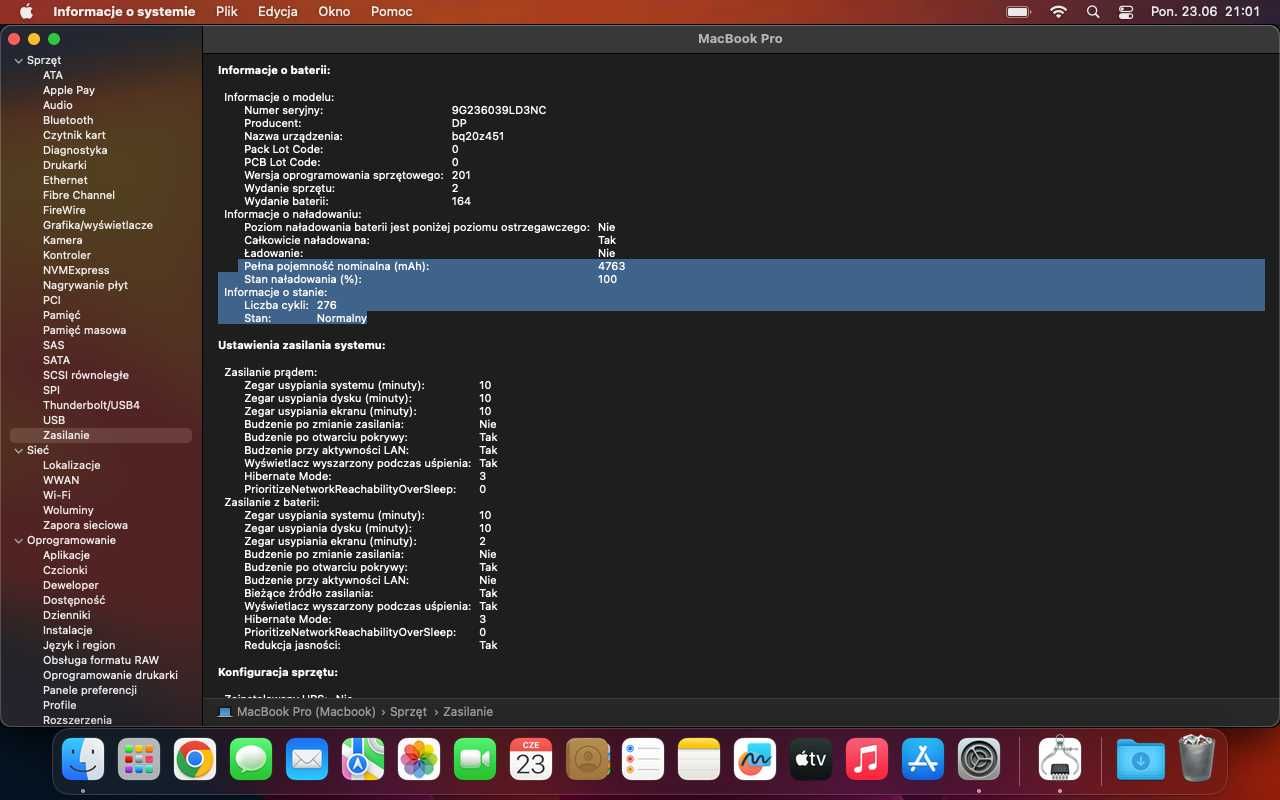Click Informacje o baterii heading
Image resolution: width=1280 pixels, height=800 pixels.
coord(274,70)
